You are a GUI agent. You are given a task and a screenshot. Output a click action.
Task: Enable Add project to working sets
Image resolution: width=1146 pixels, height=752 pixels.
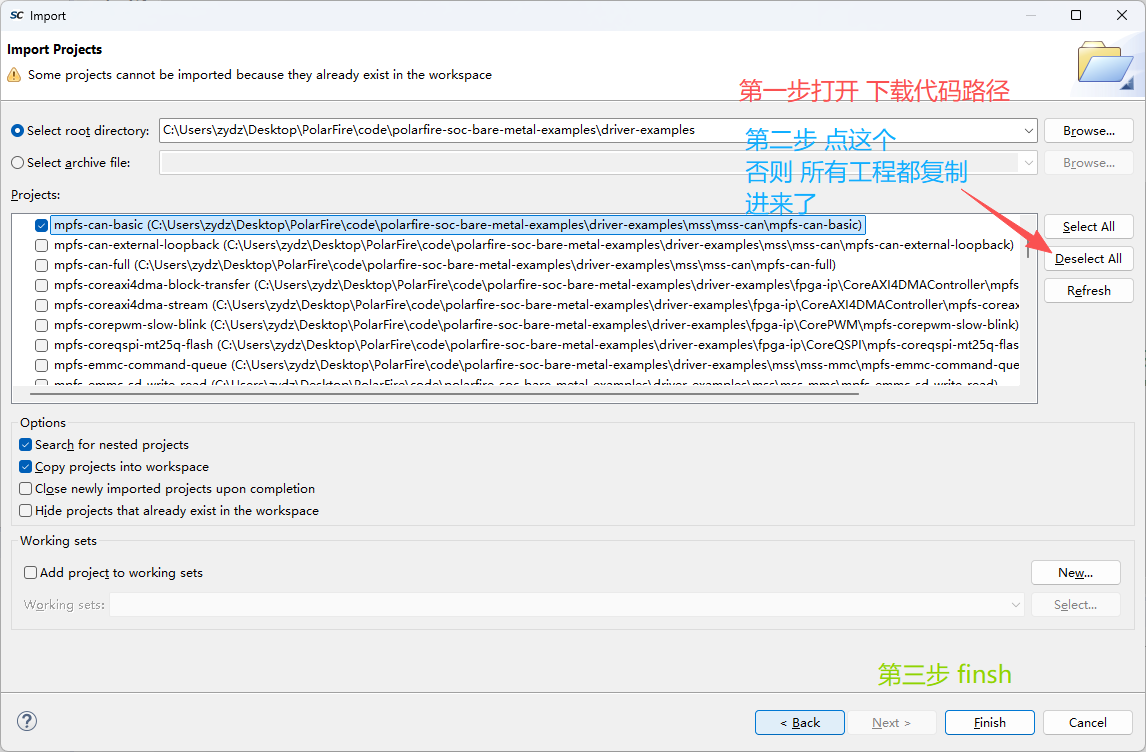30,572
